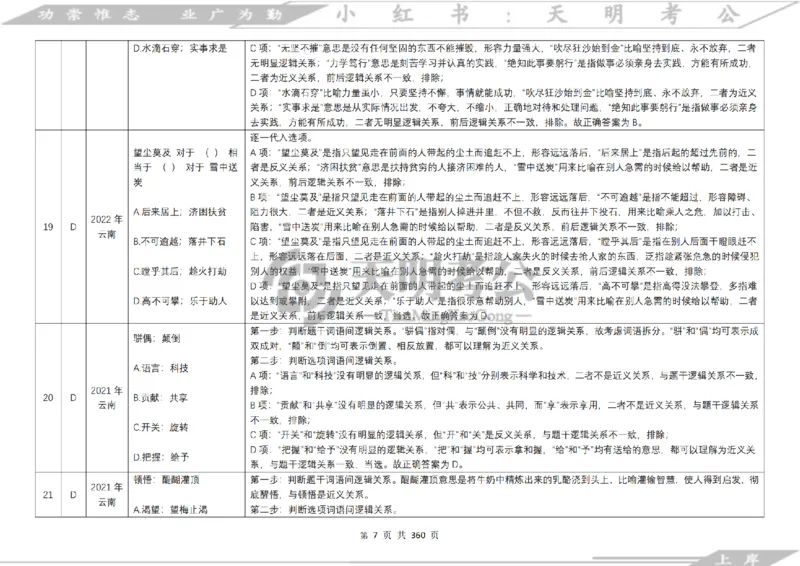The height and width of the screenshot is (566, 800).
Task: Click "第一步" line in row 21 explanation
Action: pyautogui.click(x=504, y=487)
